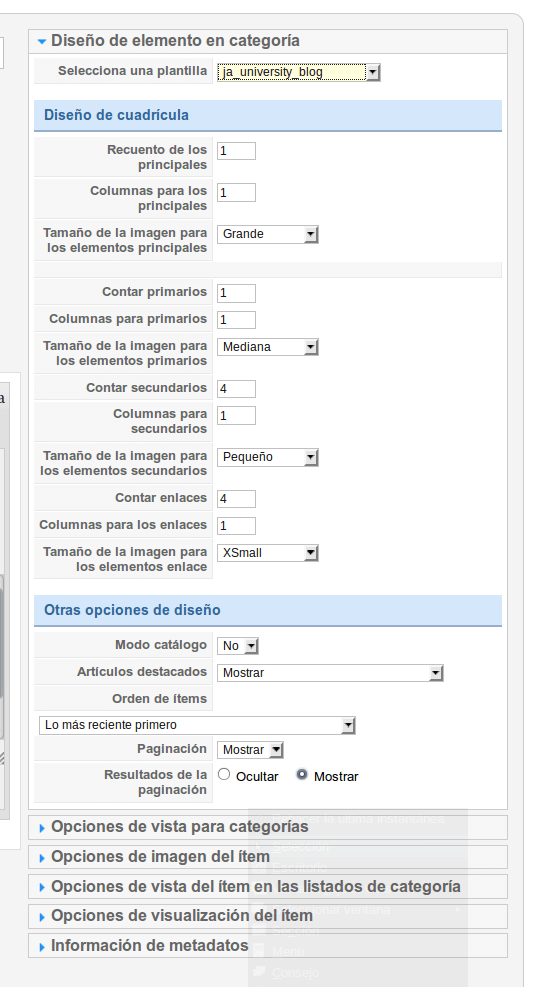Open the ja_university_blog template dropdown

point(299,72)
